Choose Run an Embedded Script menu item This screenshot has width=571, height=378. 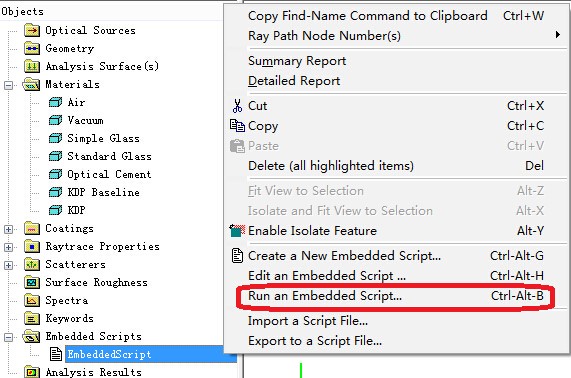(x=397, y=296)
